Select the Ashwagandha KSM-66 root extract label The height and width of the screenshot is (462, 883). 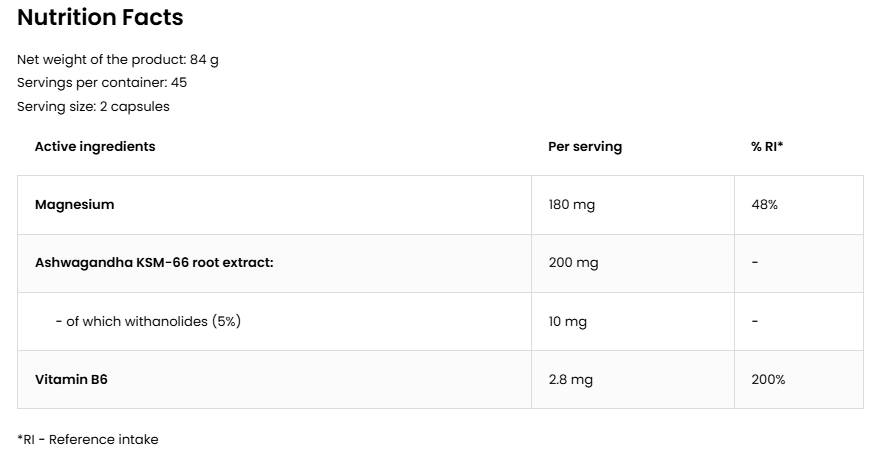154,262
